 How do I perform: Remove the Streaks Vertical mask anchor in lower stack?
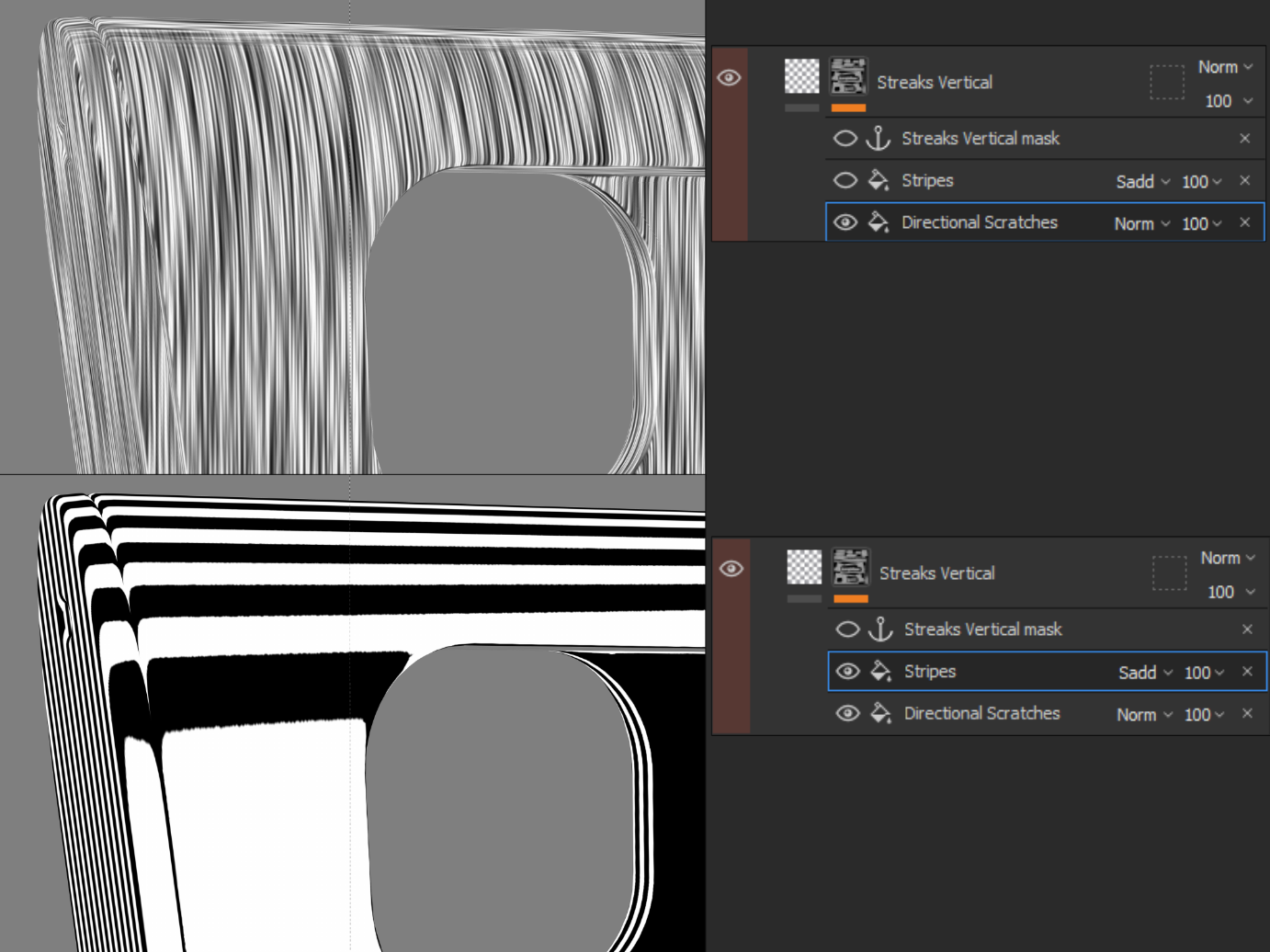click(x=1248, y=629)
